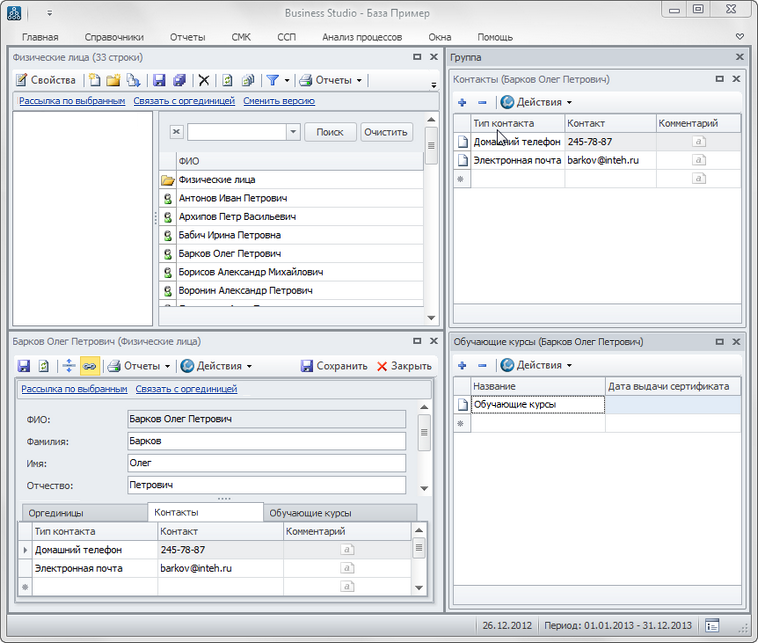The image size is (758, 643).
Task: Click the Свойства properties button
Action: pos(46,80)
